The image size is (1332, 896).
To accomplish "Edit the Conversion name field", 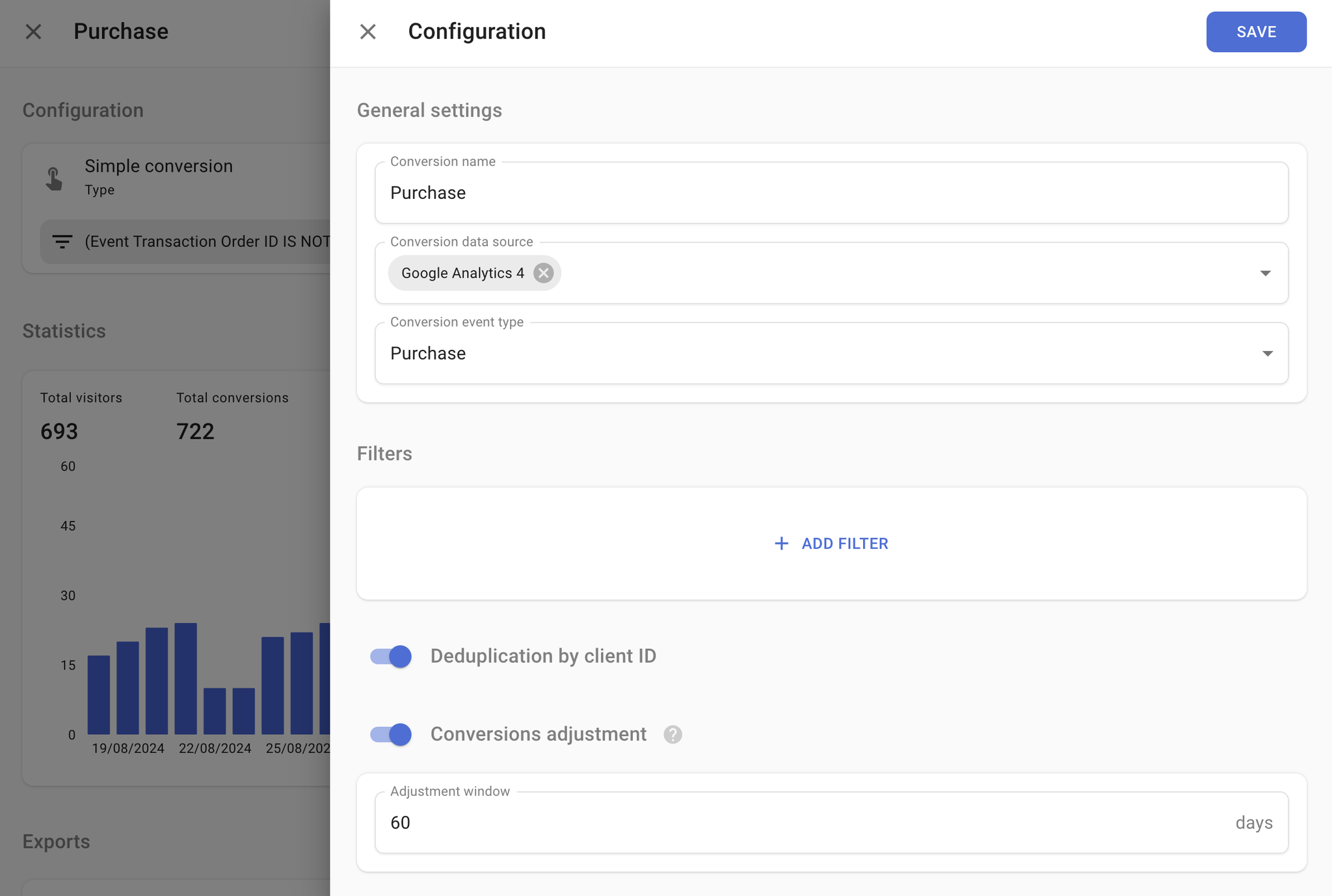I will pos(831,192).
